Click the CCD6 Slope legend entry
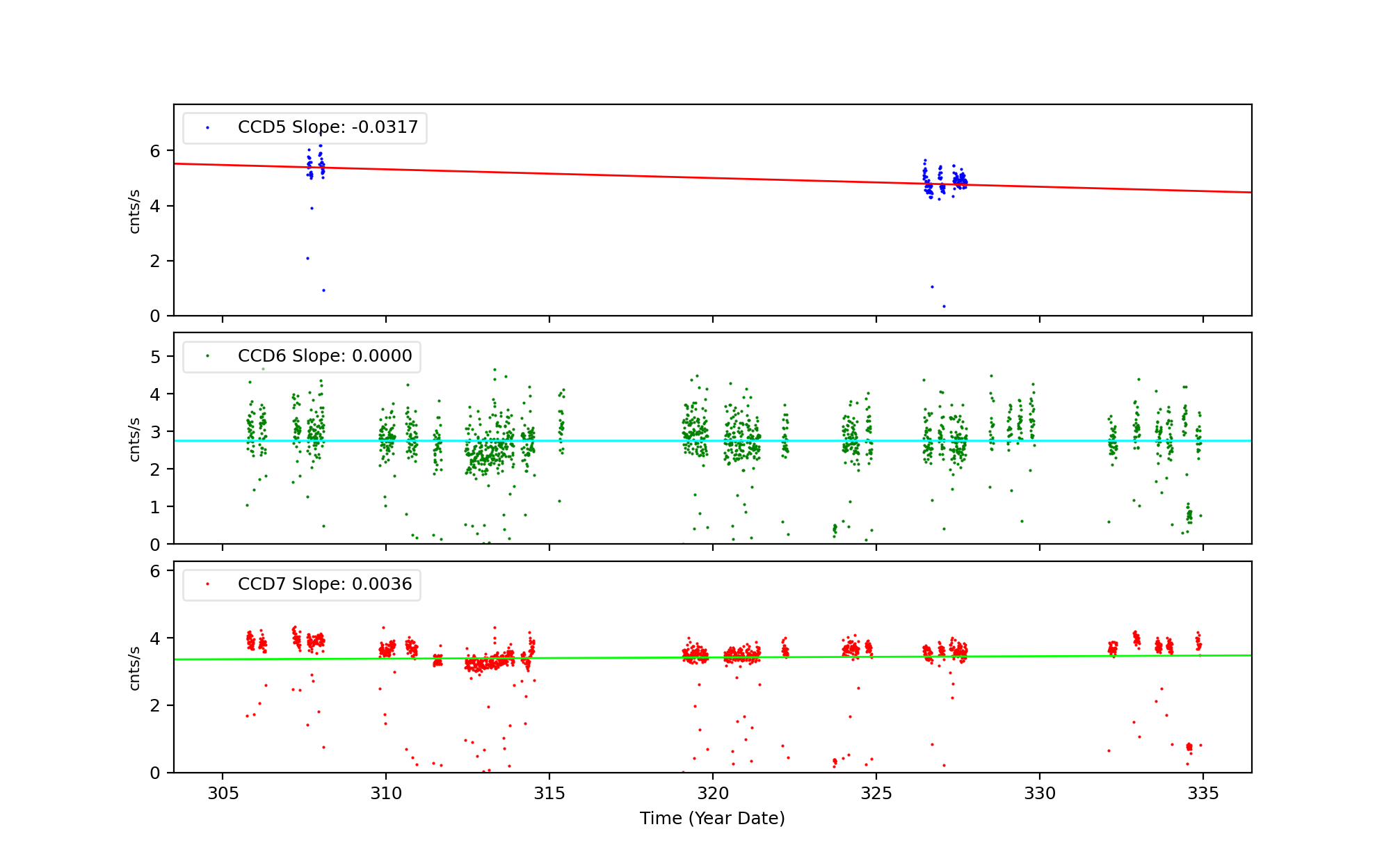The image size is (1391, 868). coord(324,356)
